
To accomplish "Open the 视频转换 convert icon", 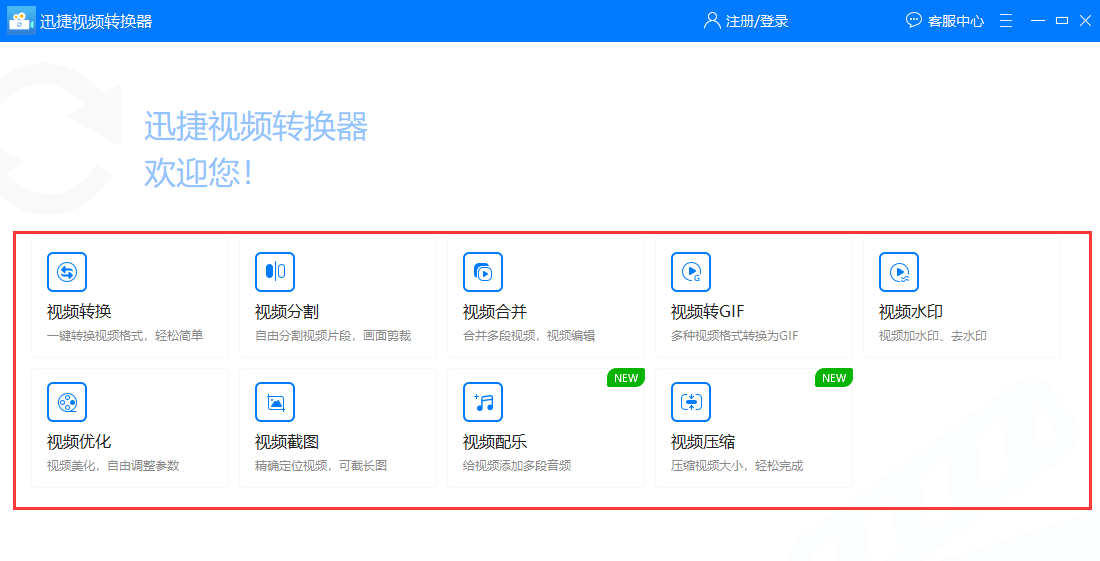I will [67, 272].
